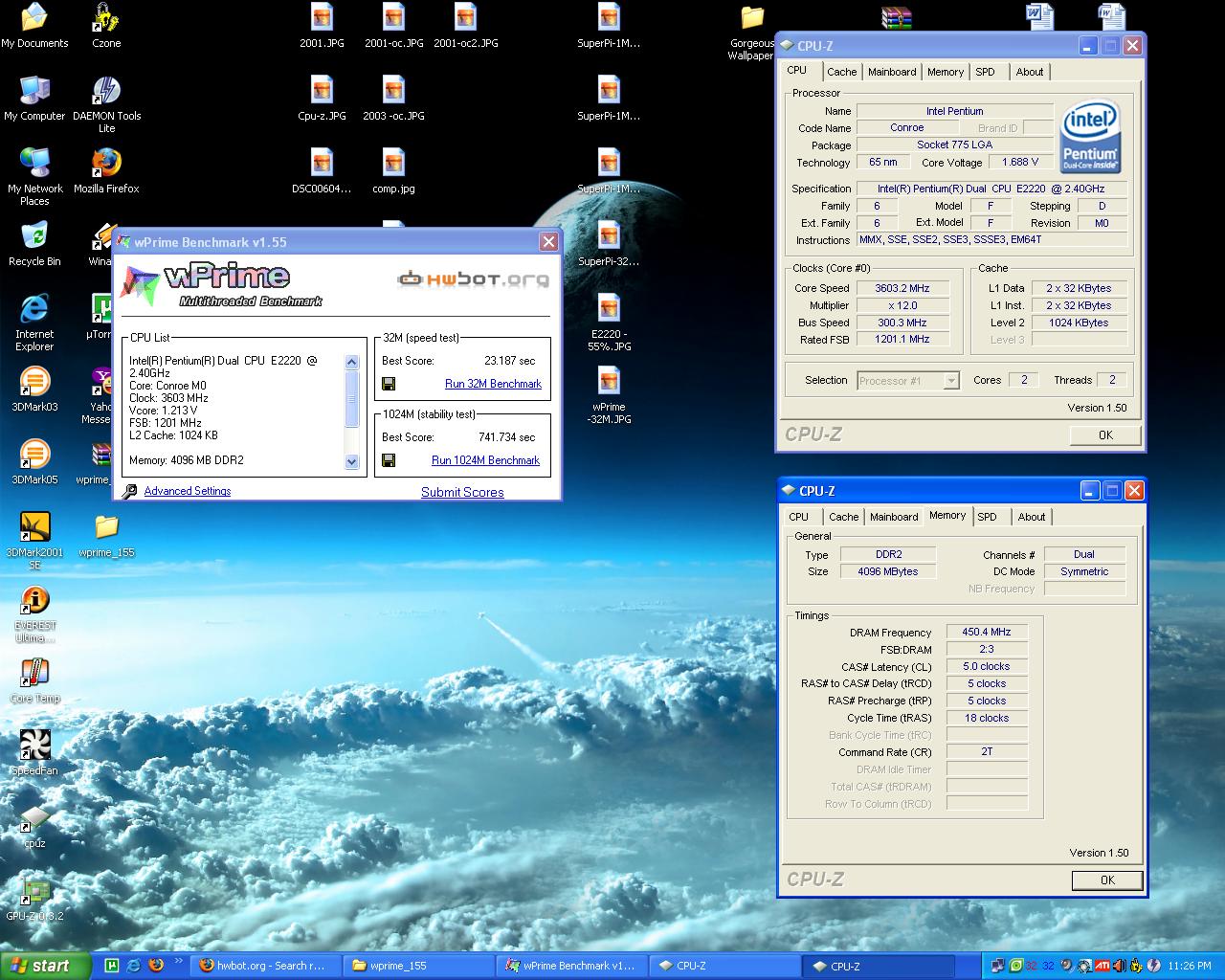The image size is (1225, 980).
Task: Open the Windows Start menu
Action: coord(46,966)
